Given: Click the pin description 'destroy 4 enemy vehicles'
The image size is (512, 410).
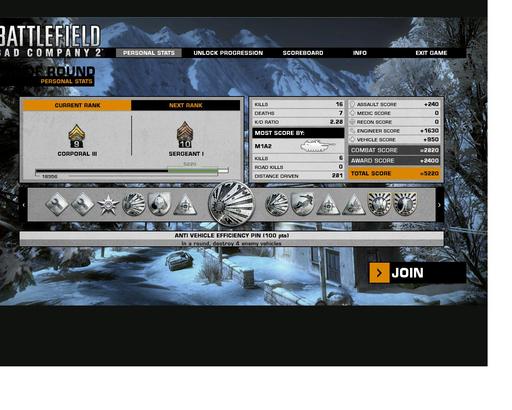Looking at the screenshot, I should (x=247, y=244).
